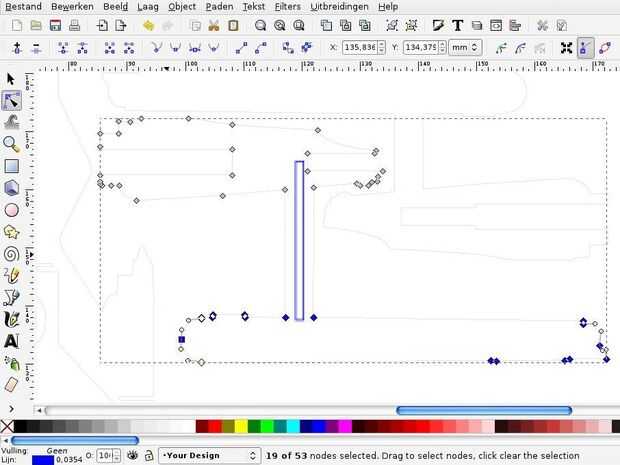Viewport: 620px width, 465px height.
Task: Make selected nodes symmetric
Action: [x=195, y=48]
